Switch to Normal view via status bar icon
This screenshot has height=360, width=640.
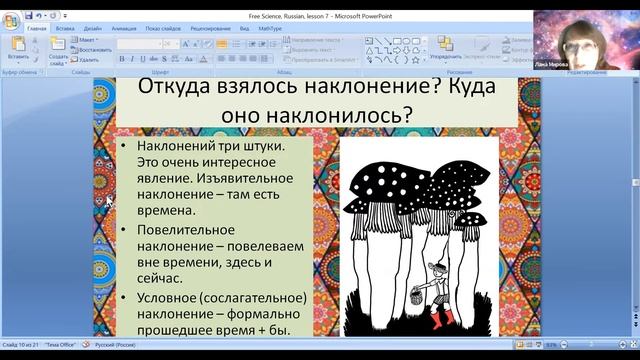[520, 345]
